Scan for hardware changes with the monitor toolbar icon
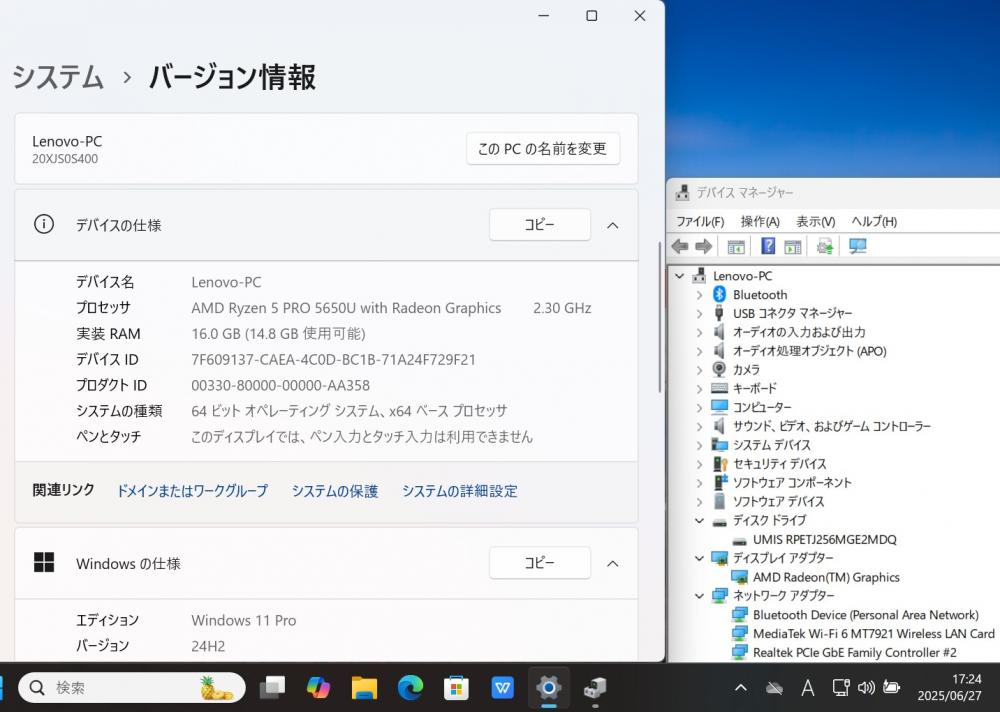This screenshot has width=1000, height=712. (858, 246)
